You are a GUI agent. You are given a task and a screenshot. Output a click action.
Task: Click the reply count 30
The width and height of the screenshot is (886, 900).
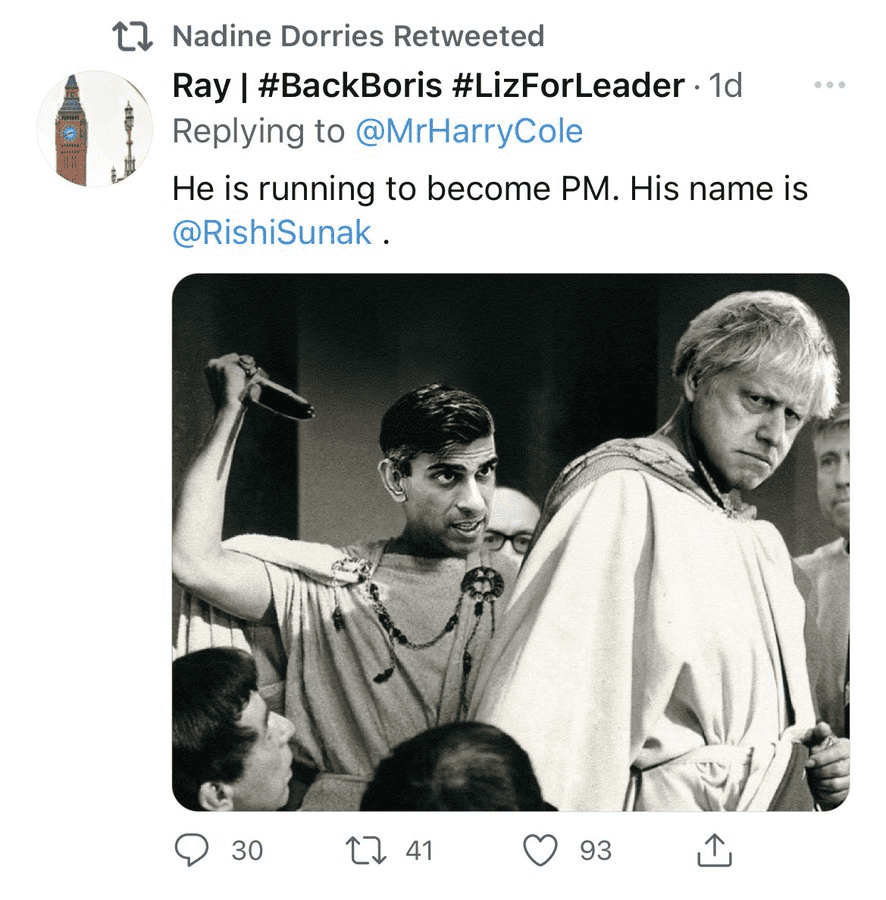(x=247, y=851)
